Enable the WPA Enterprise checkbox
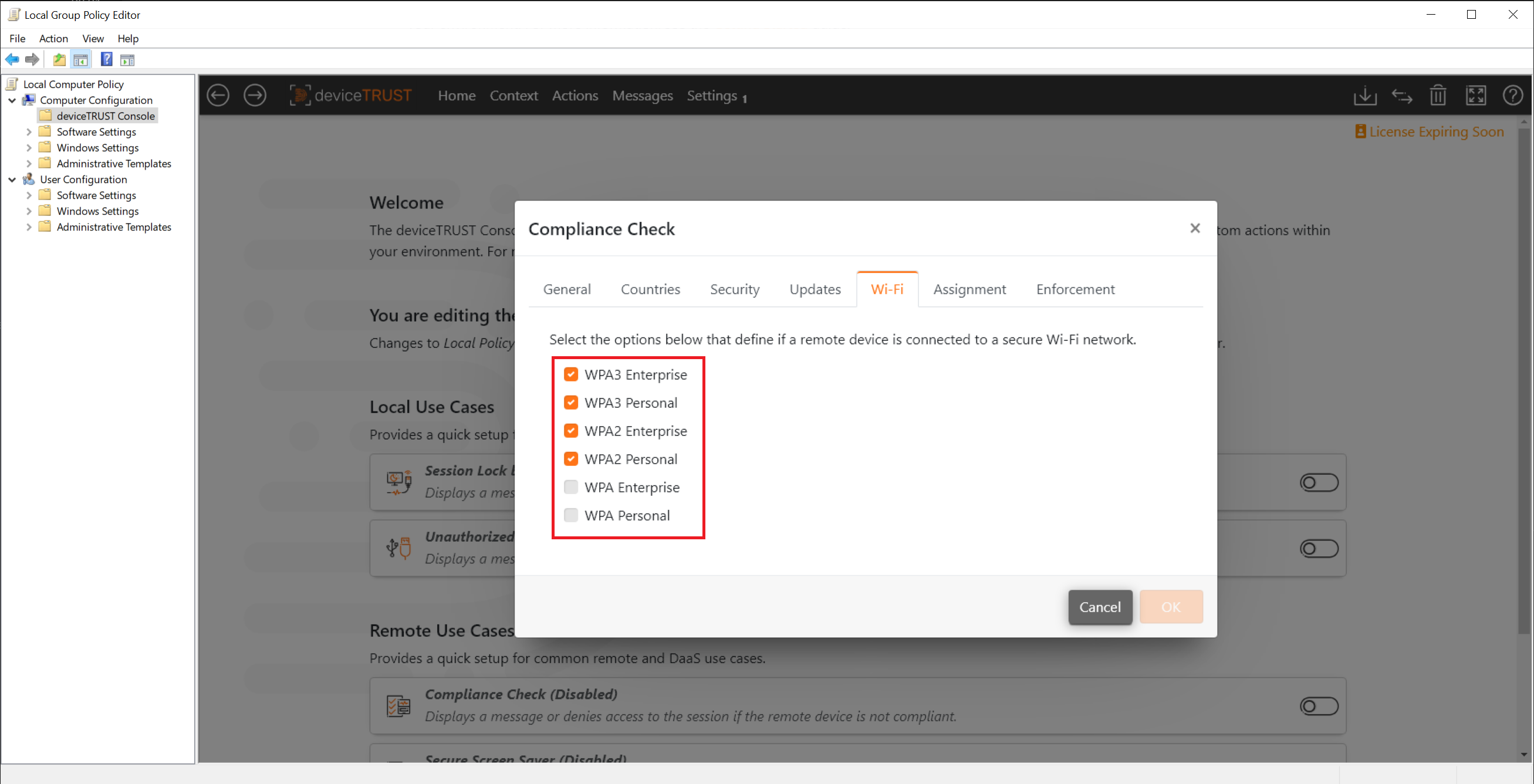The image size is (1534, 784). [571, 487]
